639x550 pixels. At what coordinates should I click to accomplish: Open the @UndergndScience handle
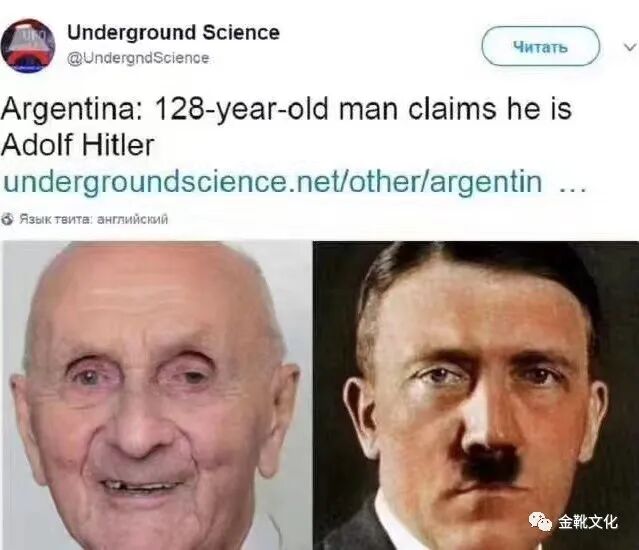tap(138, 58)
